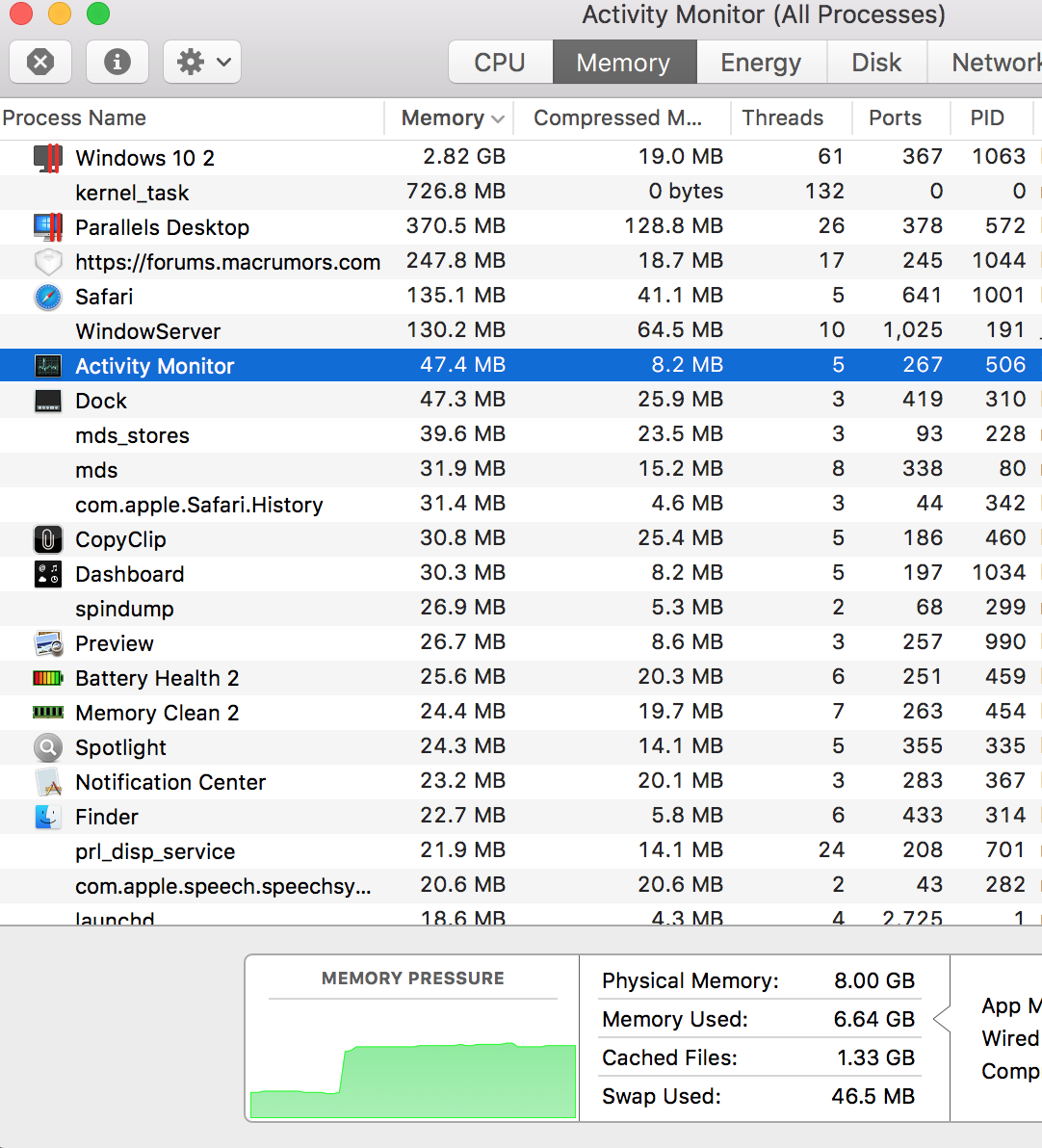Switch to the Network tab
1042x1148 pixels.
click(x=985, y=63)
